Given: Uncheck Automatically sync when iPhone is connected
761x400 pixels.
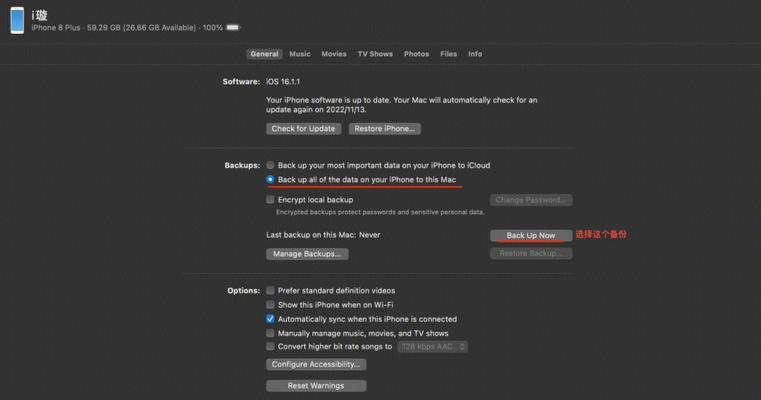Looking at the screenshot, I should pos(270,319).
